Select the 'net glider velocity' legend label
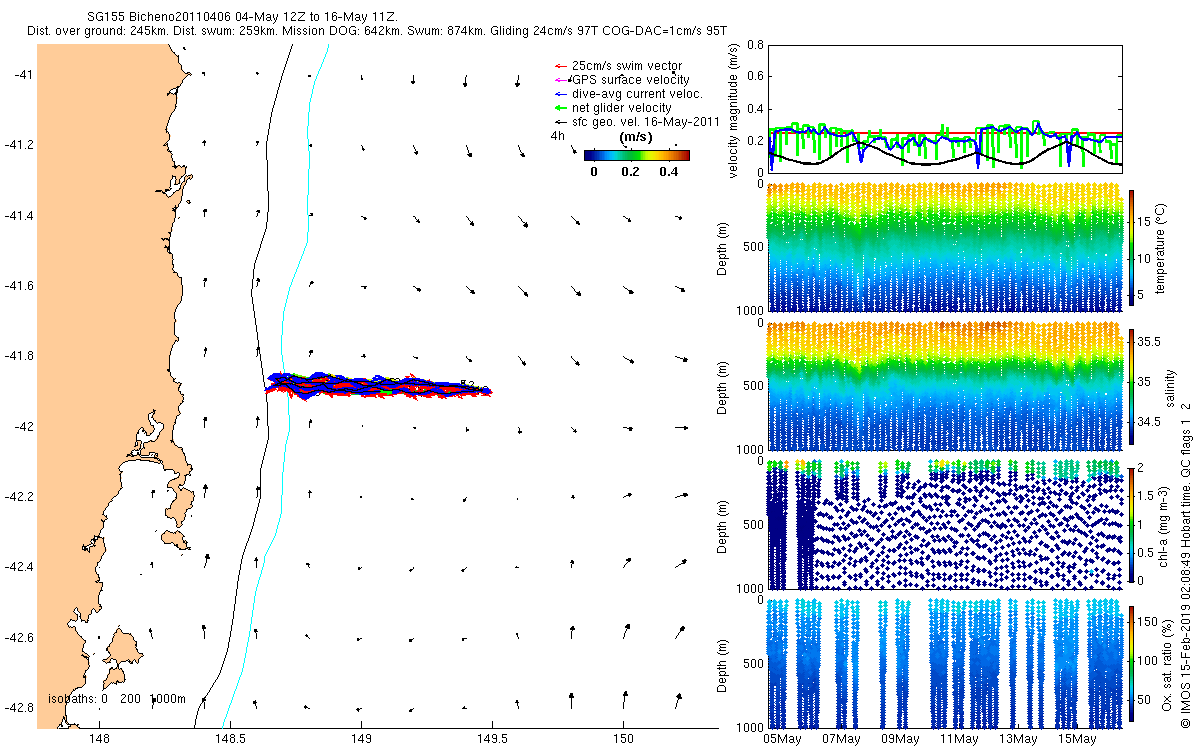 (622, 108)
